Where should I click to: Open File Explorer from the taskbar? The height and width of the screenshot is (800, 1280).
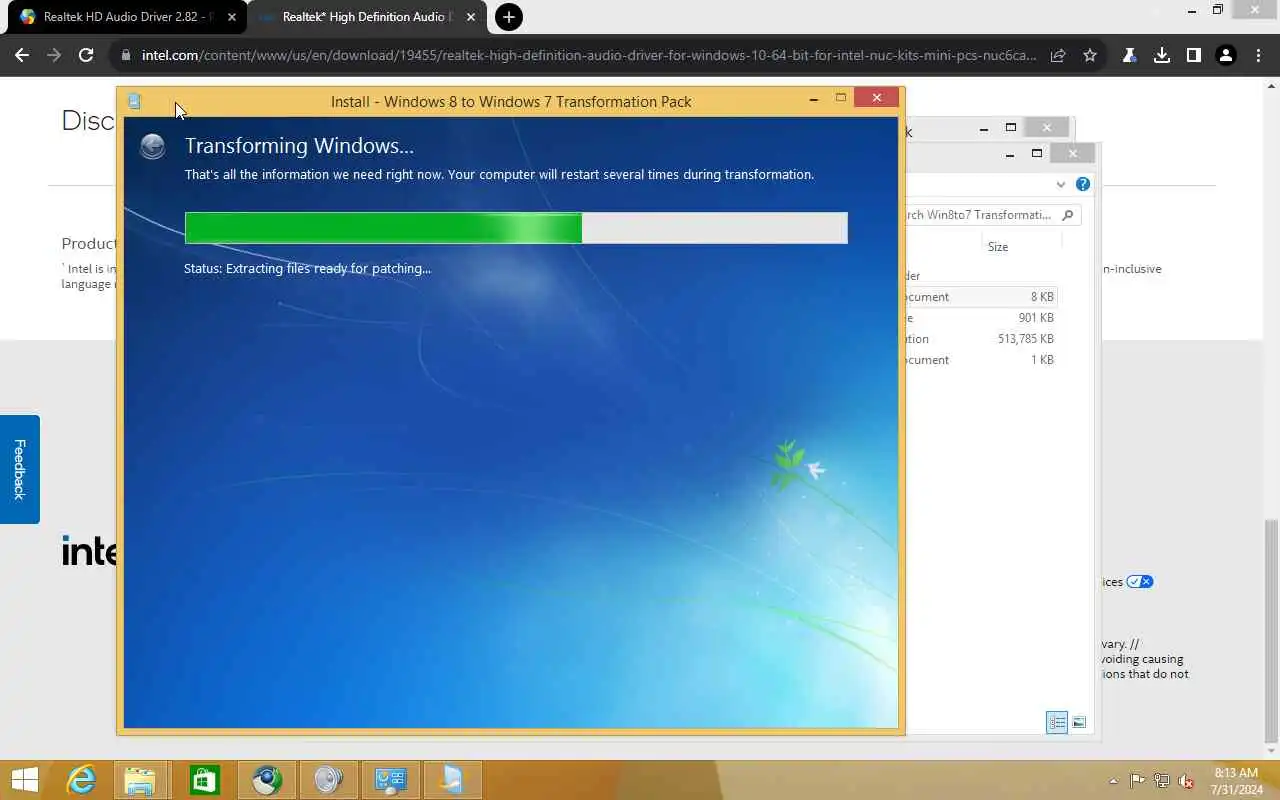point(140,780)
